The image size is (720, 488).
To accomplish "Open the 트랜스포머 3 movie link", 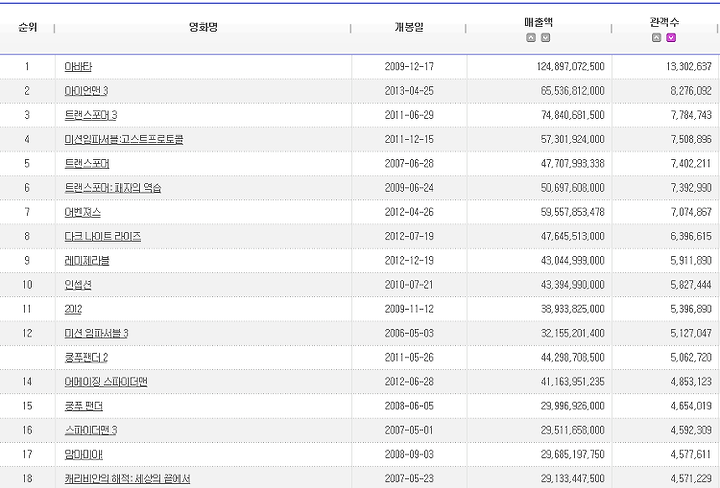I will click(91, 115).
